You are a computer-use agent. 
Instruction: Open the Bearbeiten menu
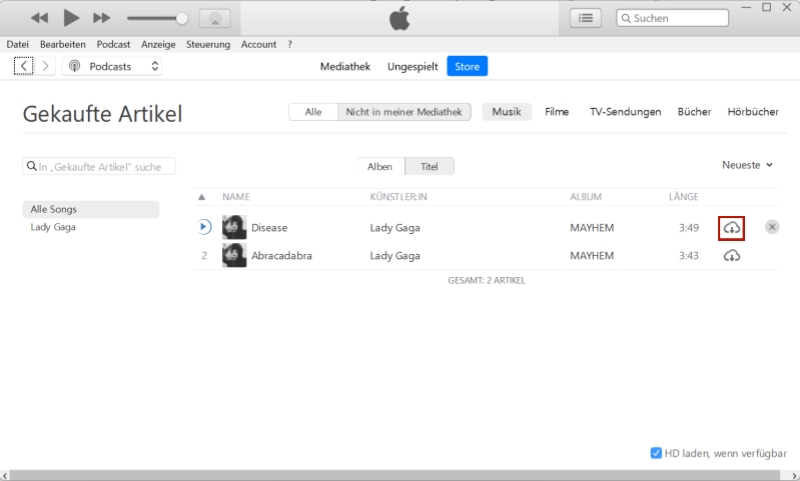[x=63, y=44]
